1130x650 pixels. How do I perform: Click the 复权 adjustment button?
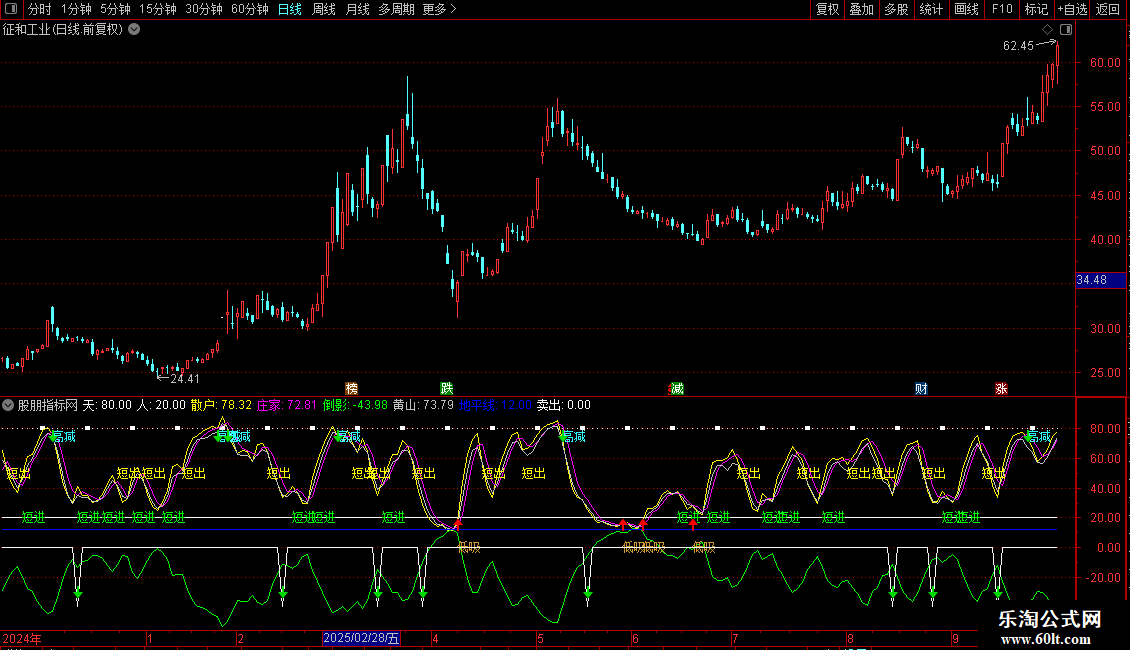(x=827, y=9)
